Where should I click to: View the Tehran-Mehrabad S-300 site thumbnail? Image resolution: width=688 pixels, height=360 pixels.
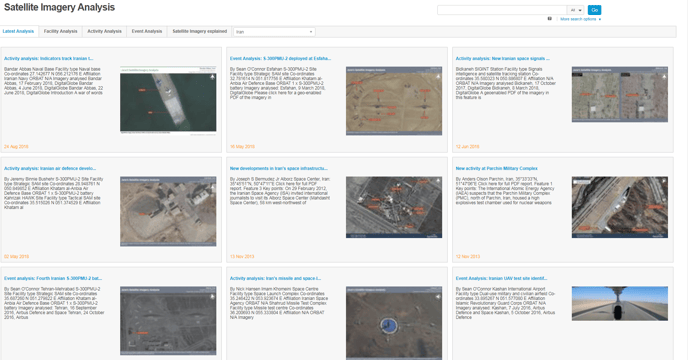[168, 321]
